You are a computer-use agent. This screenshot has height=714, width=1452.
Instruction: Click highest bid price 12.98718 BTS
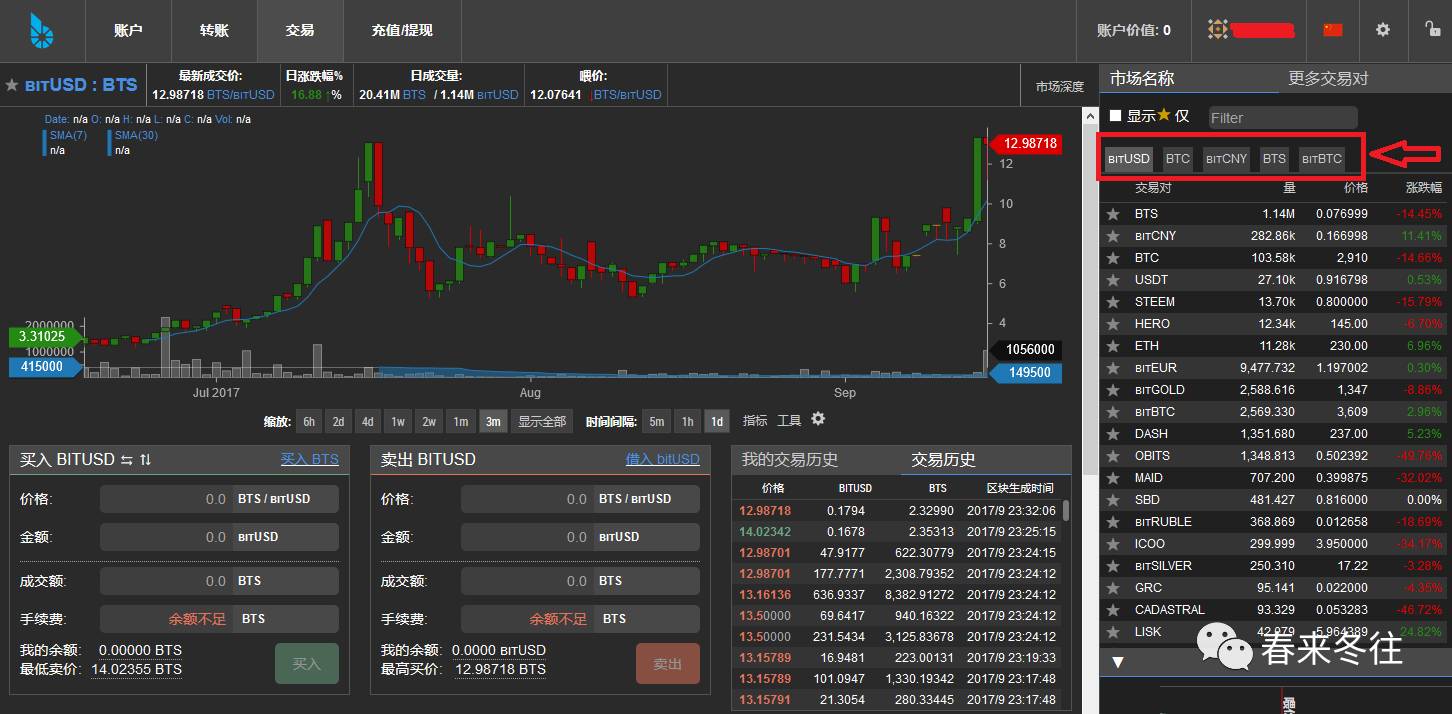[500, 669]
